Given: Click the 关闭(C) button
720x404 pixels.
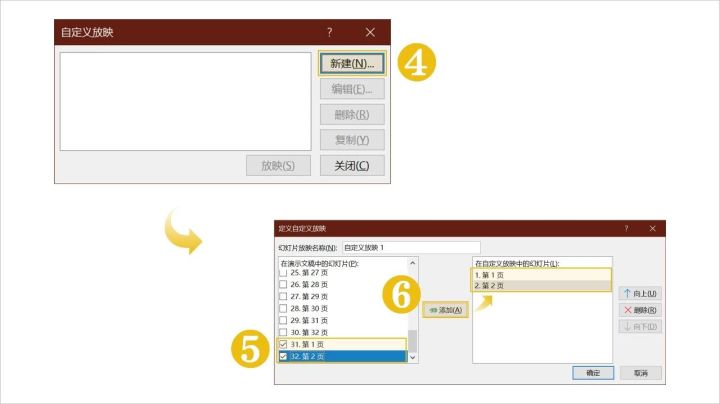Looking at the screenshot, I should click(352, 165).
